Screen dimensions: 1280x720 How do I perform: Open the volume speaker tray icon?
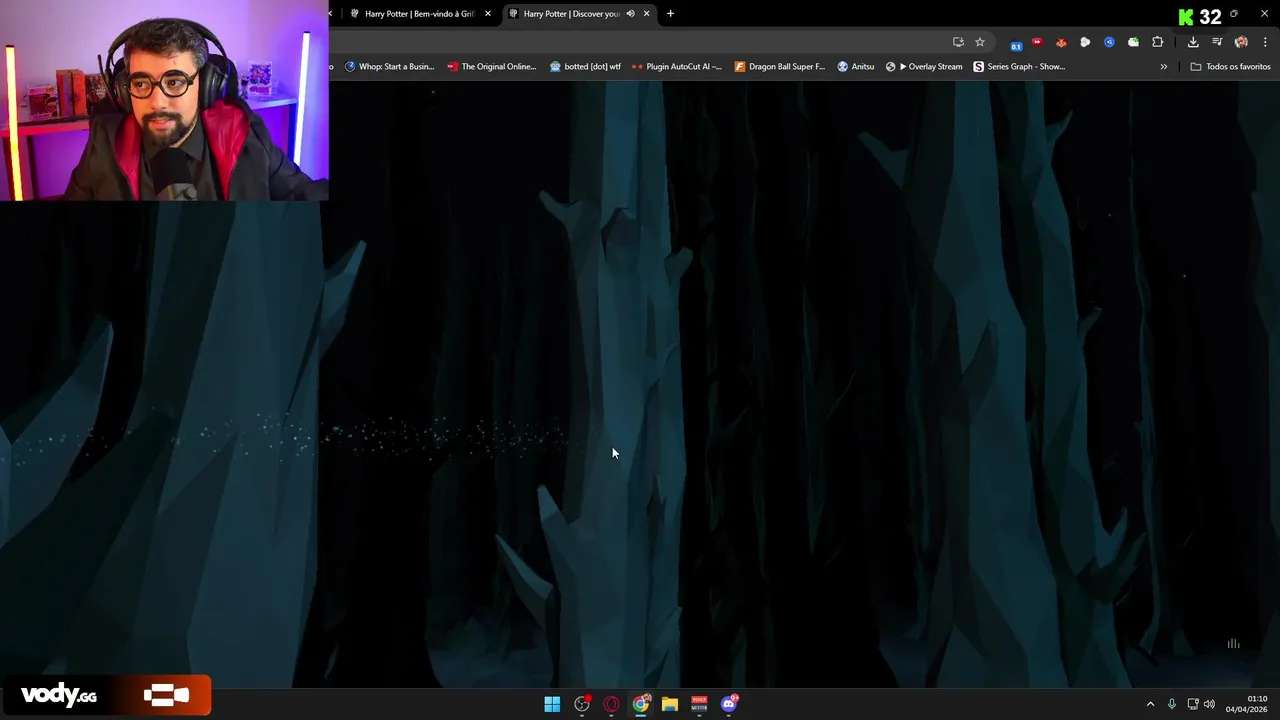click(1209, 704)
